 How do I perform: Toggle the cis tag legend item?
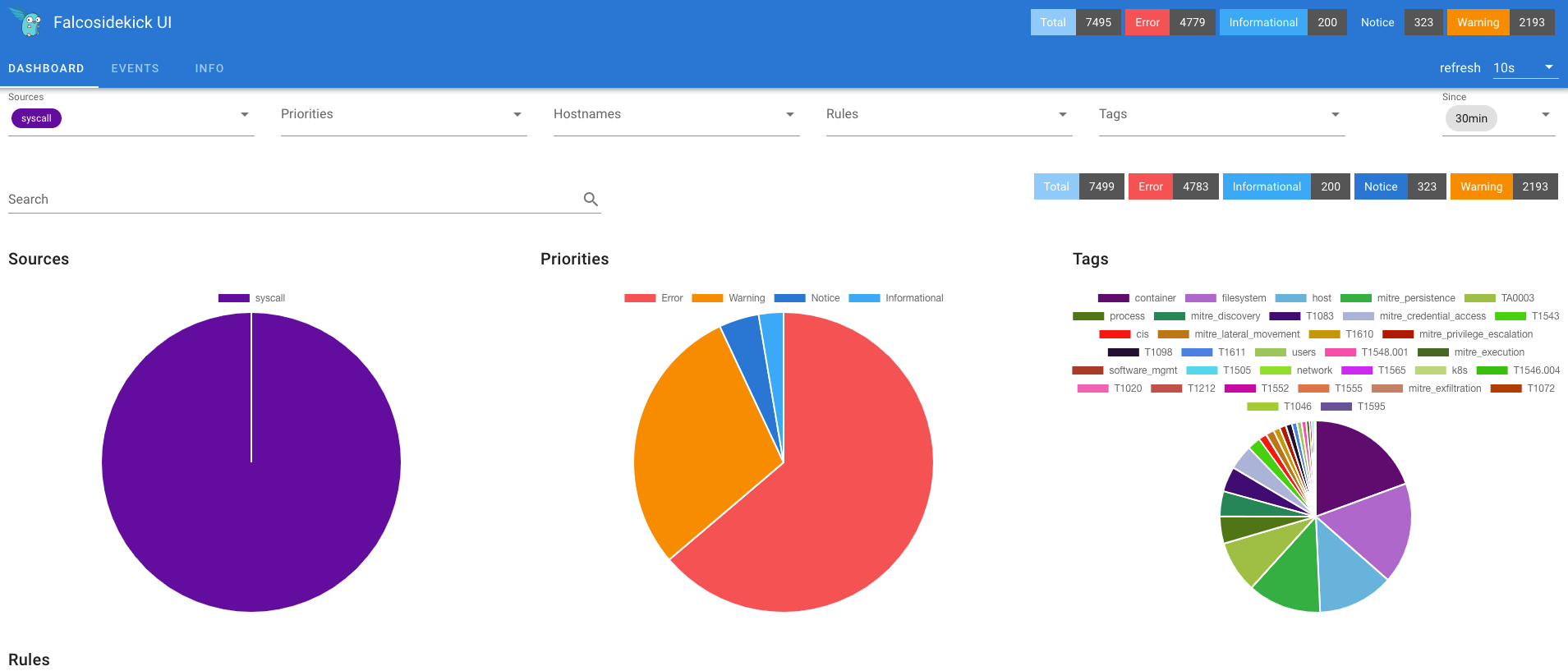(x=1124, y=334)
